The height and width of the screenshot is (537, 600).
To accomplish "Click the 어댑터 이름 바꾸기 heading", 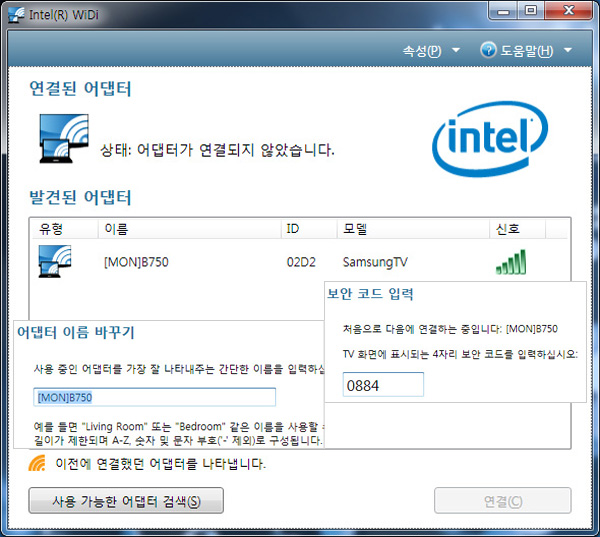I will pyautogui.click(x=76, y=332).
